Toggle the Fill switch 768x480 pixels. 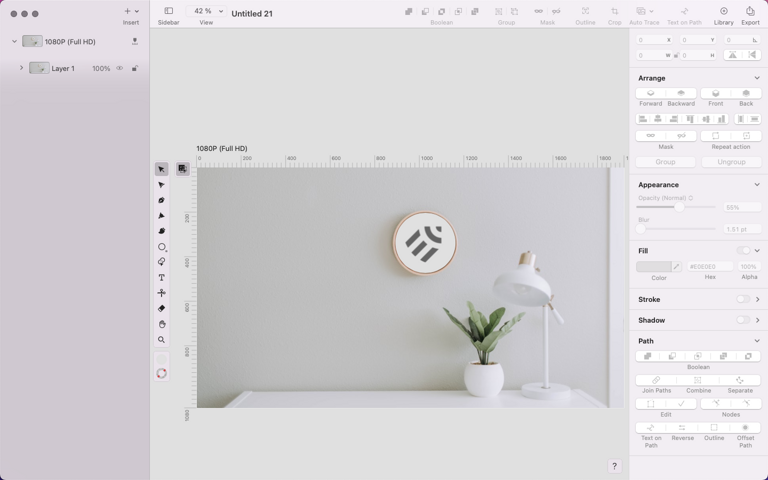743,250
